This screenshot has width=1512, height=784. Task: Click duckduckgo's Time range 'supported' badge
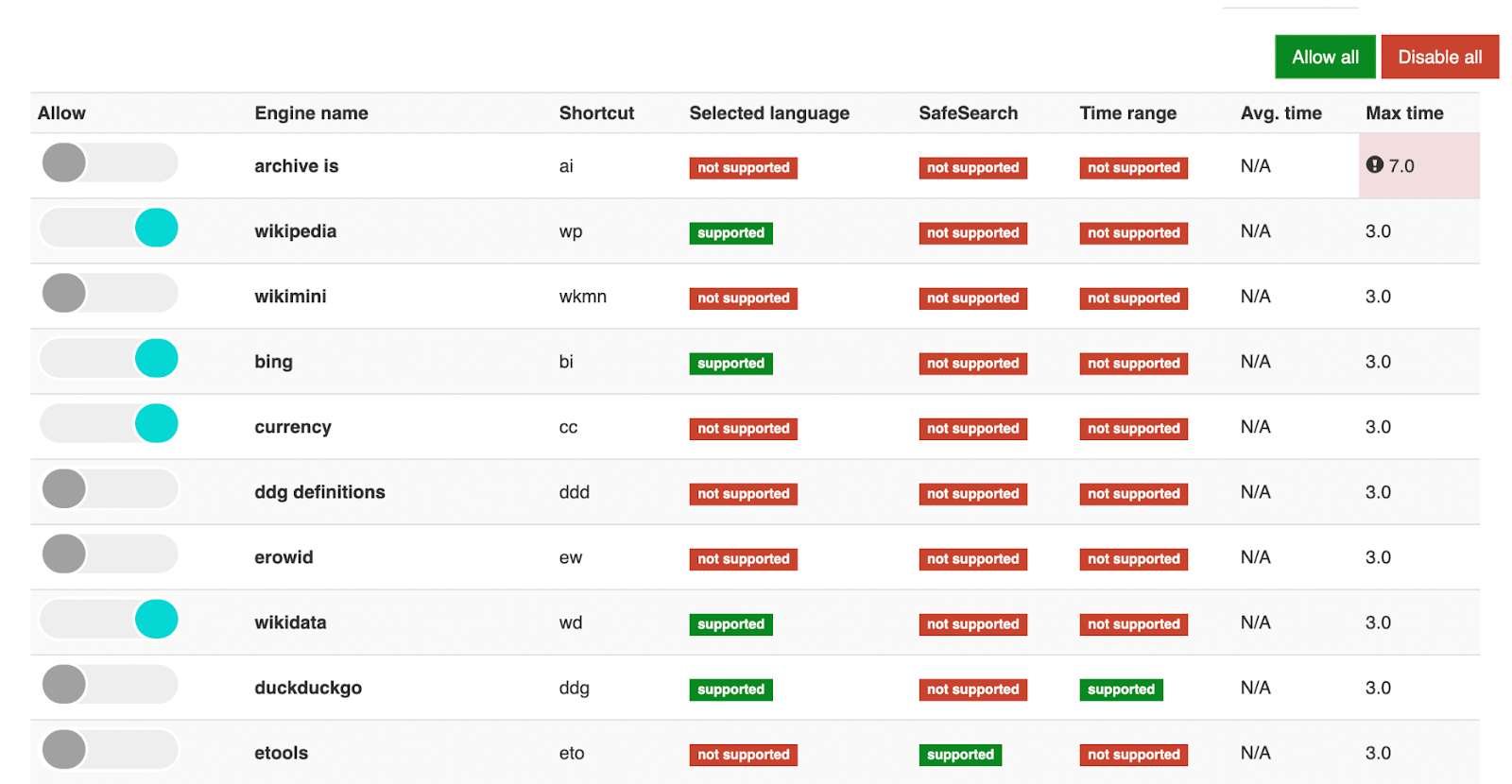(1121, 689)
